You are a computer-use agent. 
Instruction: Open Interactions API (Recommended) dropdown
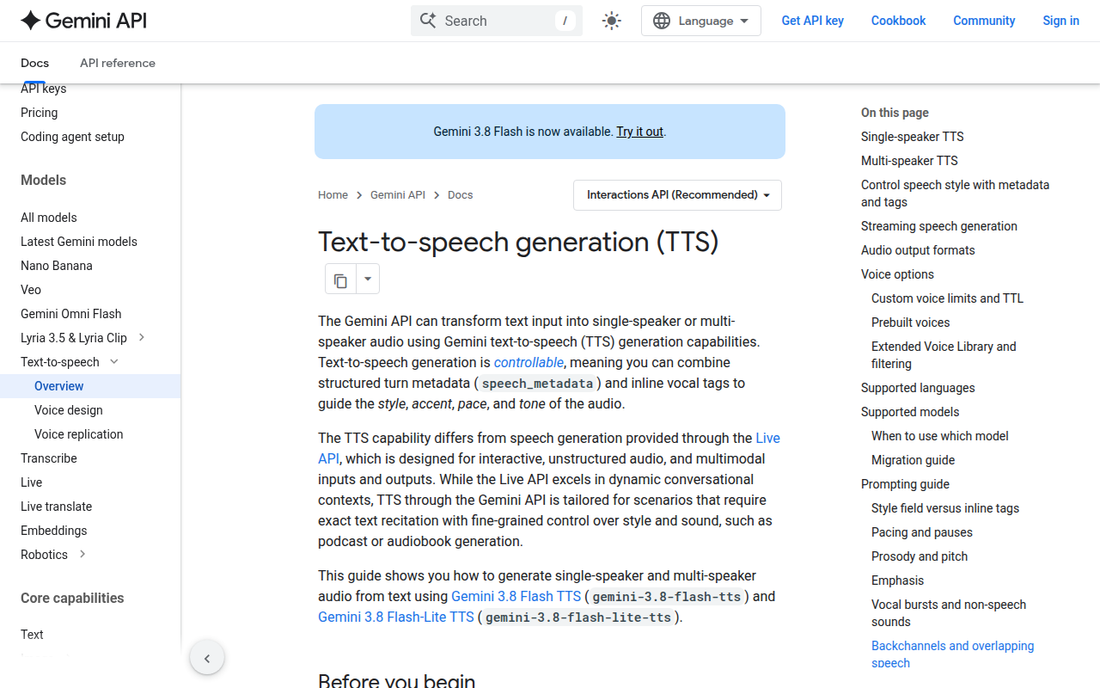(x=677, y=195)
